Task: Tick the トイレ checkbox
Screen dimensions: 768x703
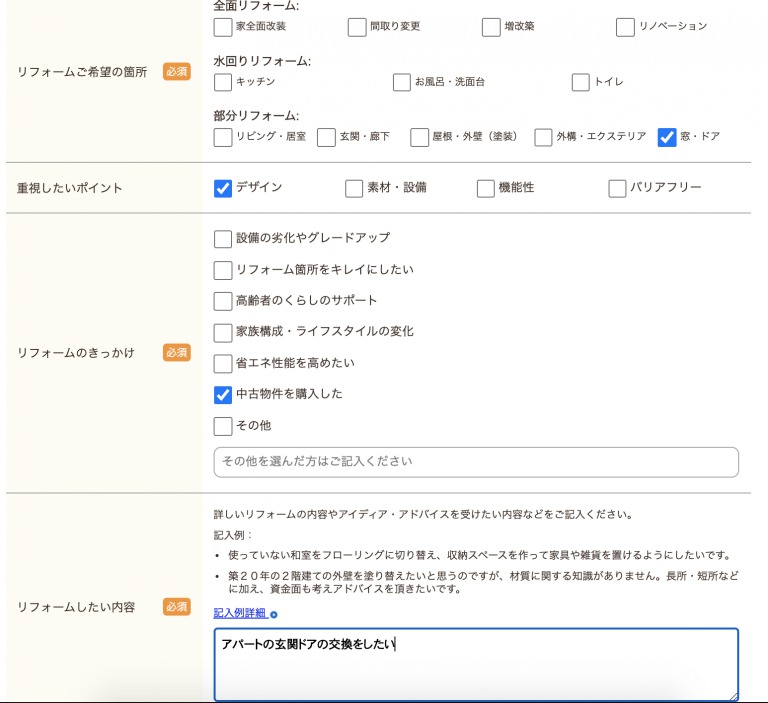Action: click(581, 82)
